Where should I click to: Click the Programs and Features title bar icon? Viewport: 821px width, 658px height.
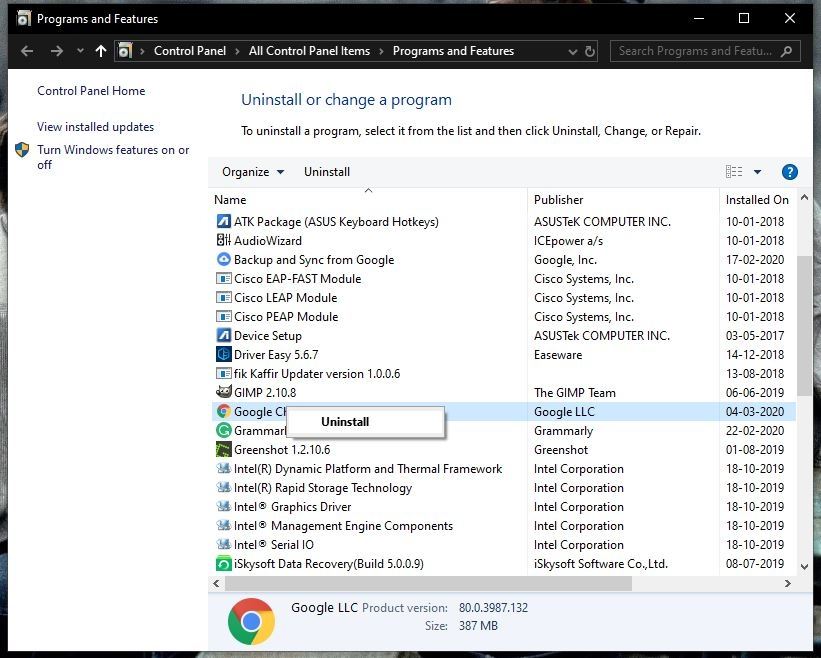(24, 19)
